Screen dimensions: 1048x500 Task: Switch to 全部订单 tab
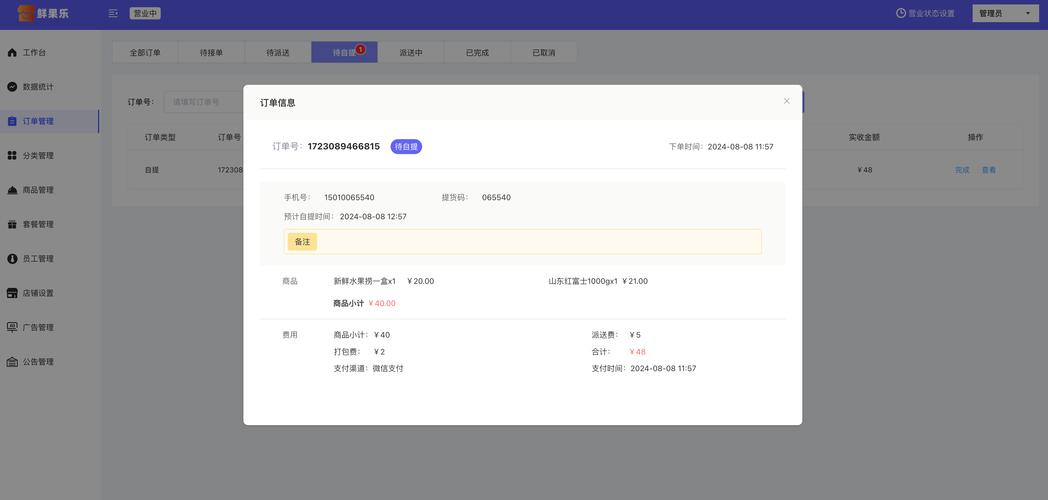(145, 53)
